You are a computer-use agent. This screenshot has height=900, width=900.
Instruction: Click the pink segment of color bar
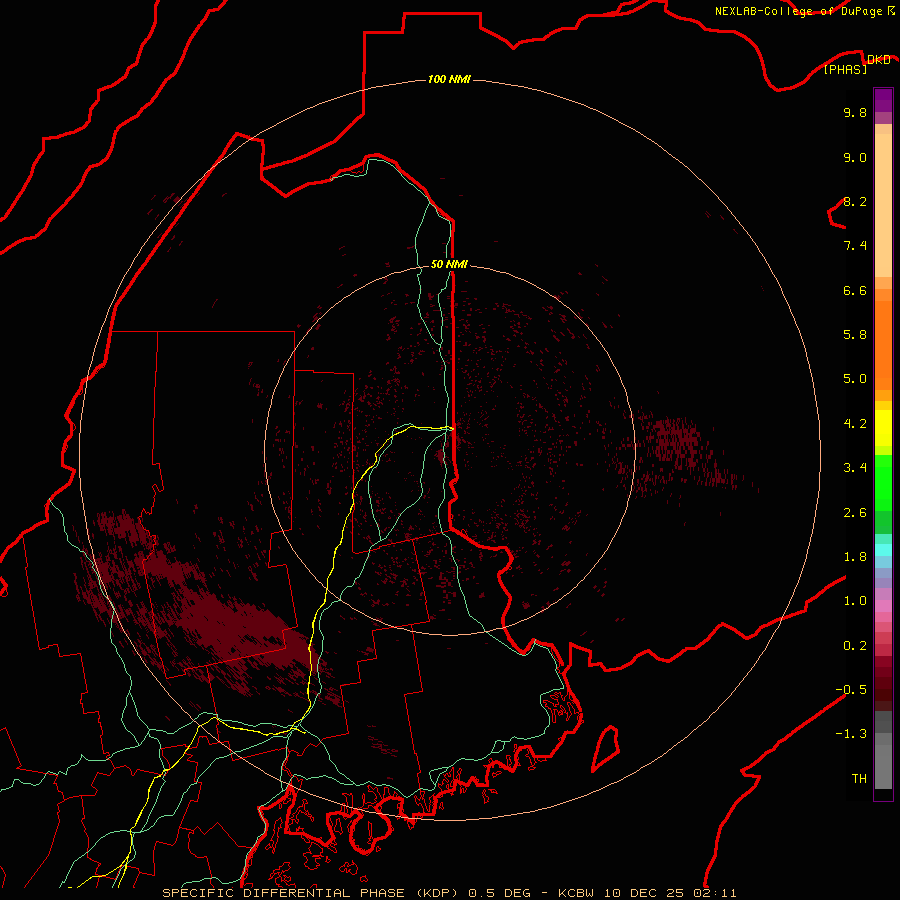point(883,606)
